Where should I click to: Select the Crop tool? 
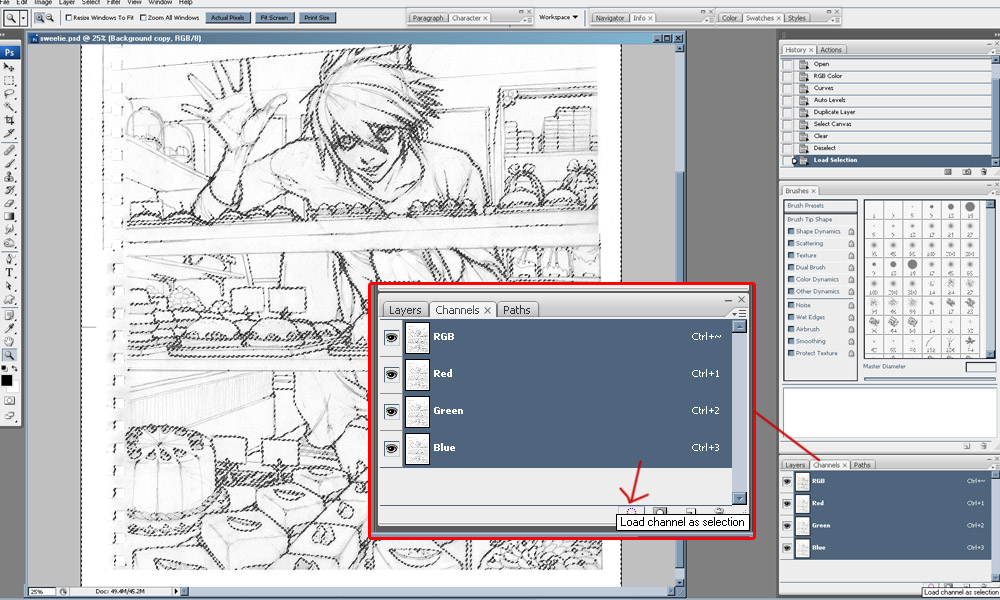pyautogui.click(x=9, y=120)
